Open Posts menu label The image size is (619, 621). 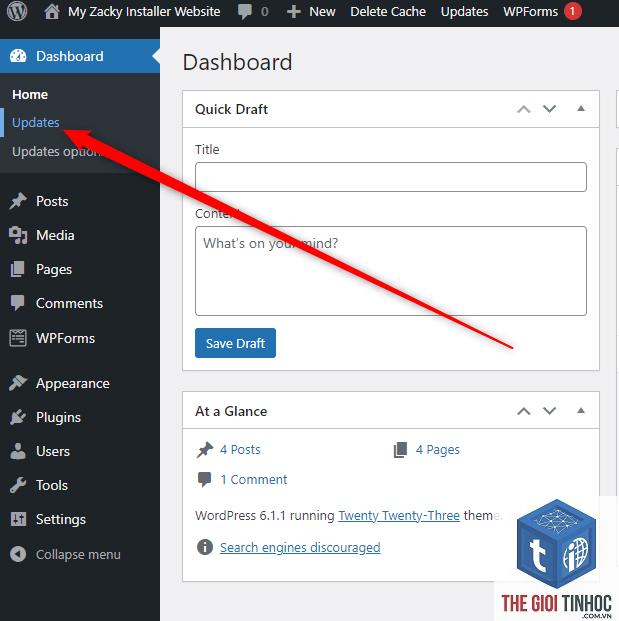pyautogui.click(x=52, y=201)
